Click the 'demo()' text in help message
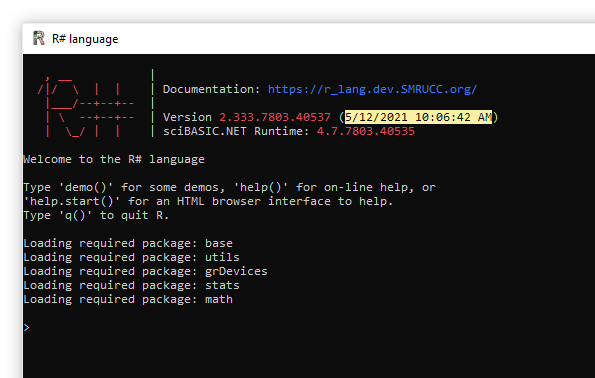 coord(86,187)
